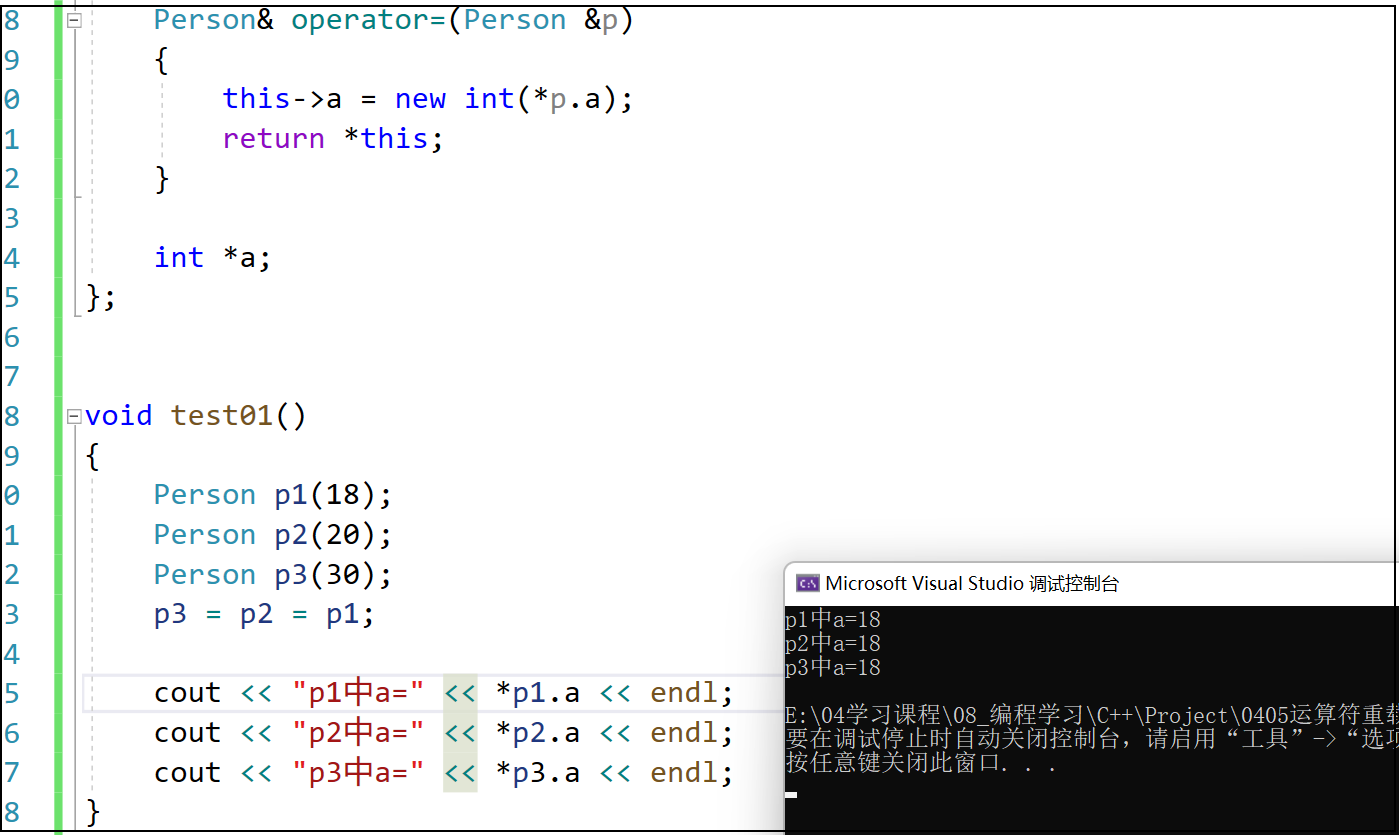1399x835 pixels.
Task: Click the "p2中a=" string literal in code
Action: 358,733
